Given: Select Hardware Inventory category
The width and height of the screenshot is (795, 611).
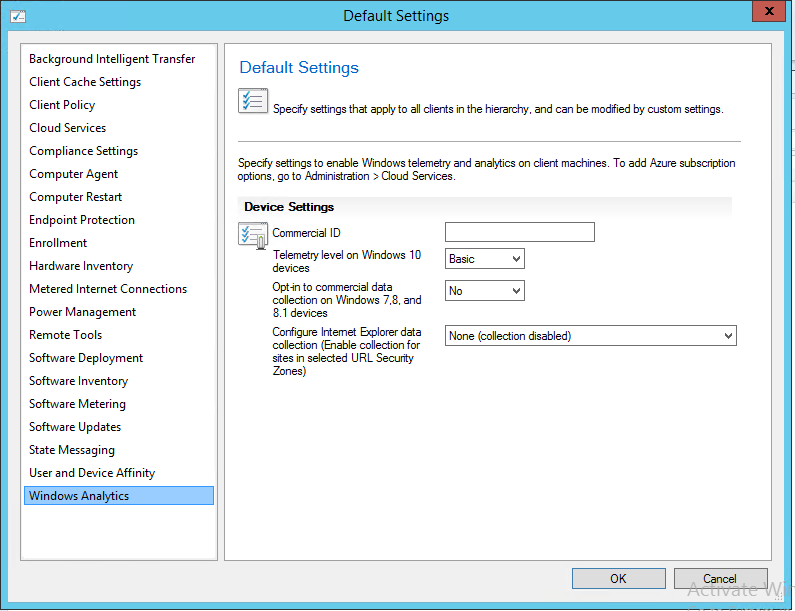Looking at the screenshot, I should pos(81,266).
